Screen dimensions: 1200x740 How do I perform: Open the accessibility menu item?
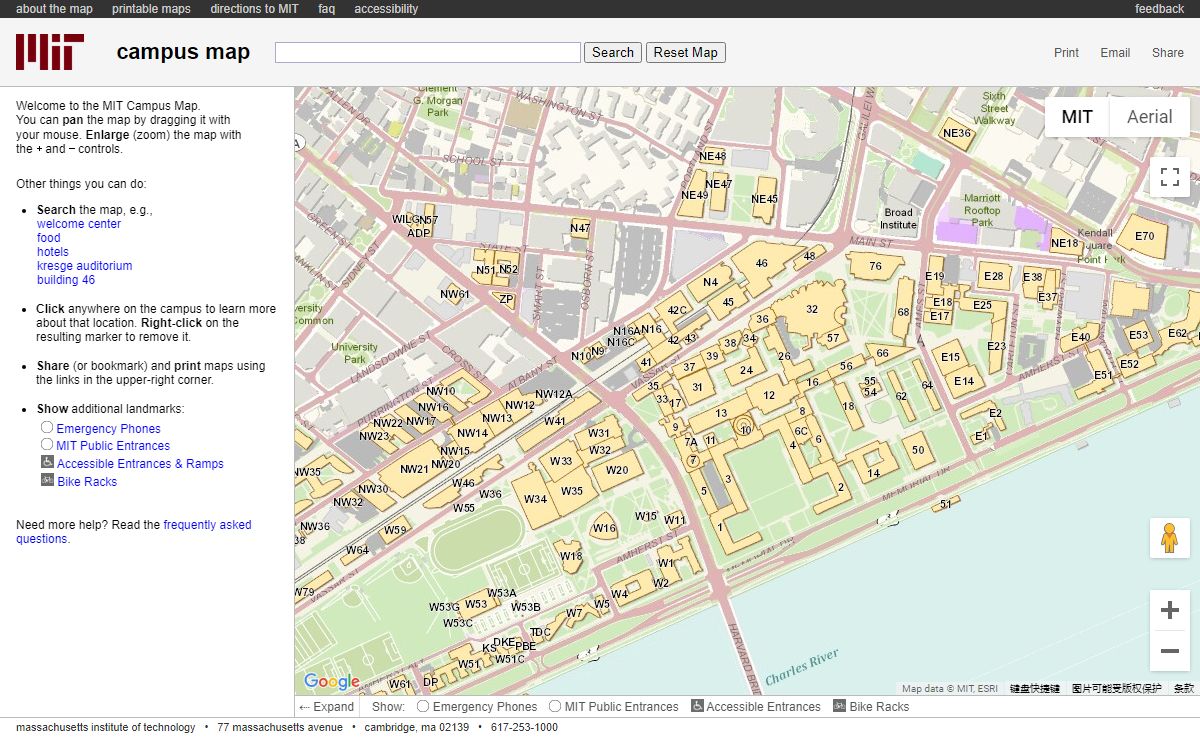(x=386, y=9)
